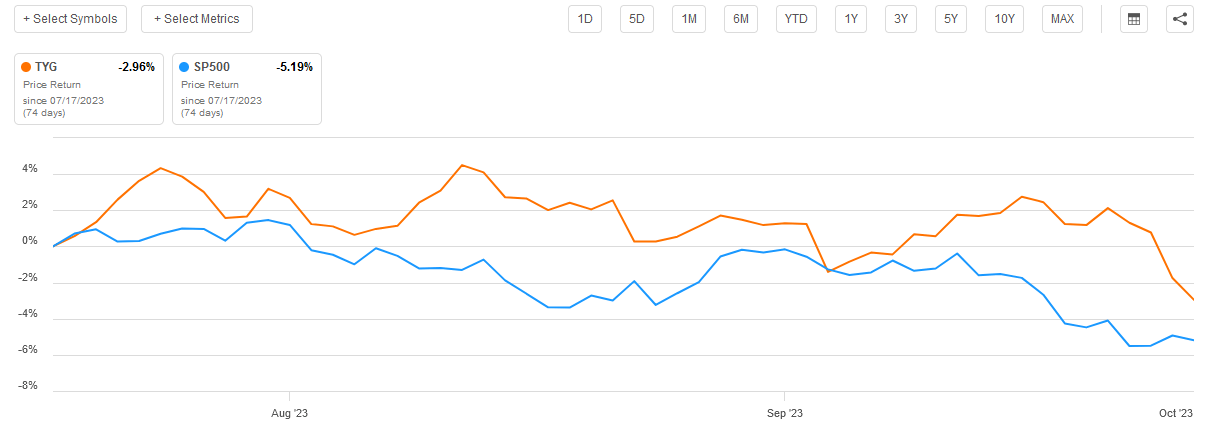Show the MAX time range
This screenshot has height=427, width=1208.
coord(1062,19)
